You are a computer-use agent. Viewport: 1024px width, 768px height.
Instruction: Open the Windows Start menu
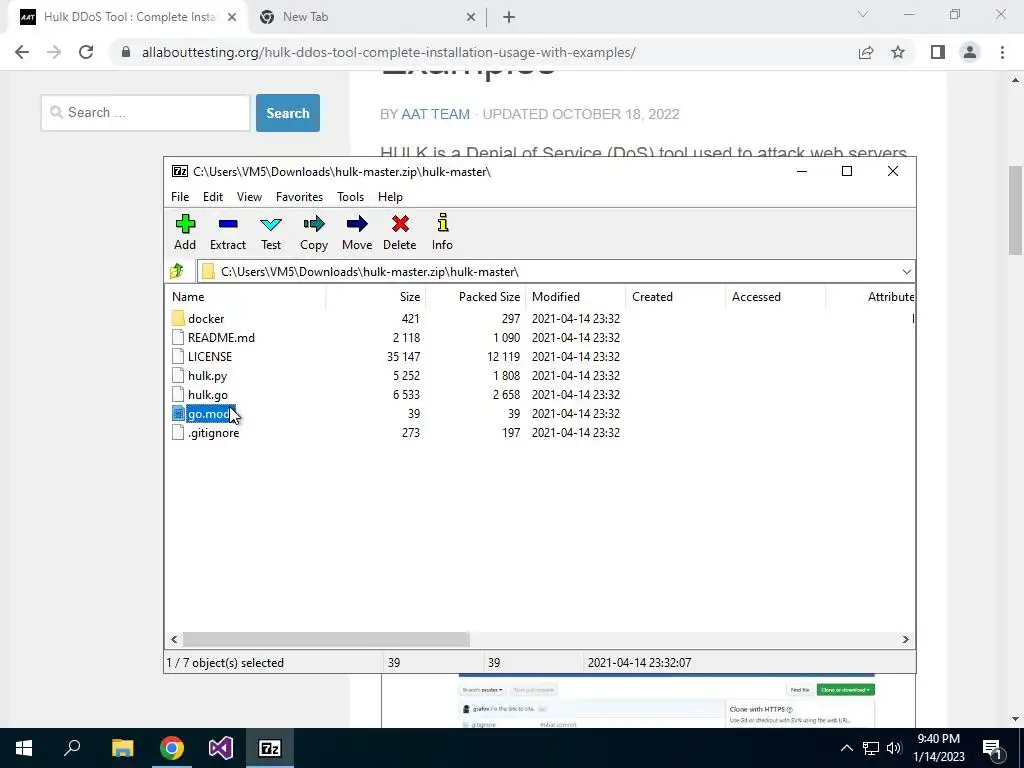click(24, 748)
